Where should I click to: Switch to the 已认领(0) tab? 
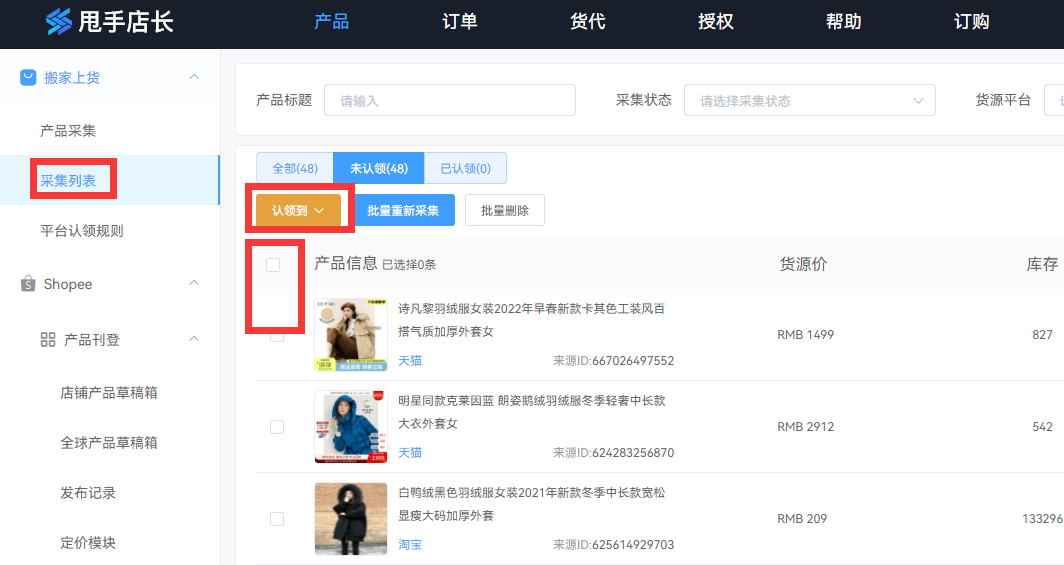(x=465, y=168)
